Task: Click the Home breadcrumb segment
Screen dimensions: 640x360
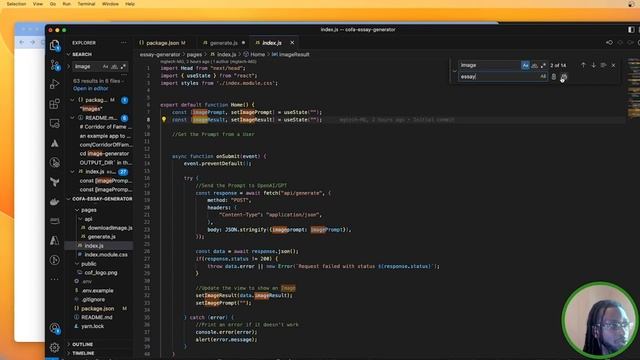Action: point(258,54)
